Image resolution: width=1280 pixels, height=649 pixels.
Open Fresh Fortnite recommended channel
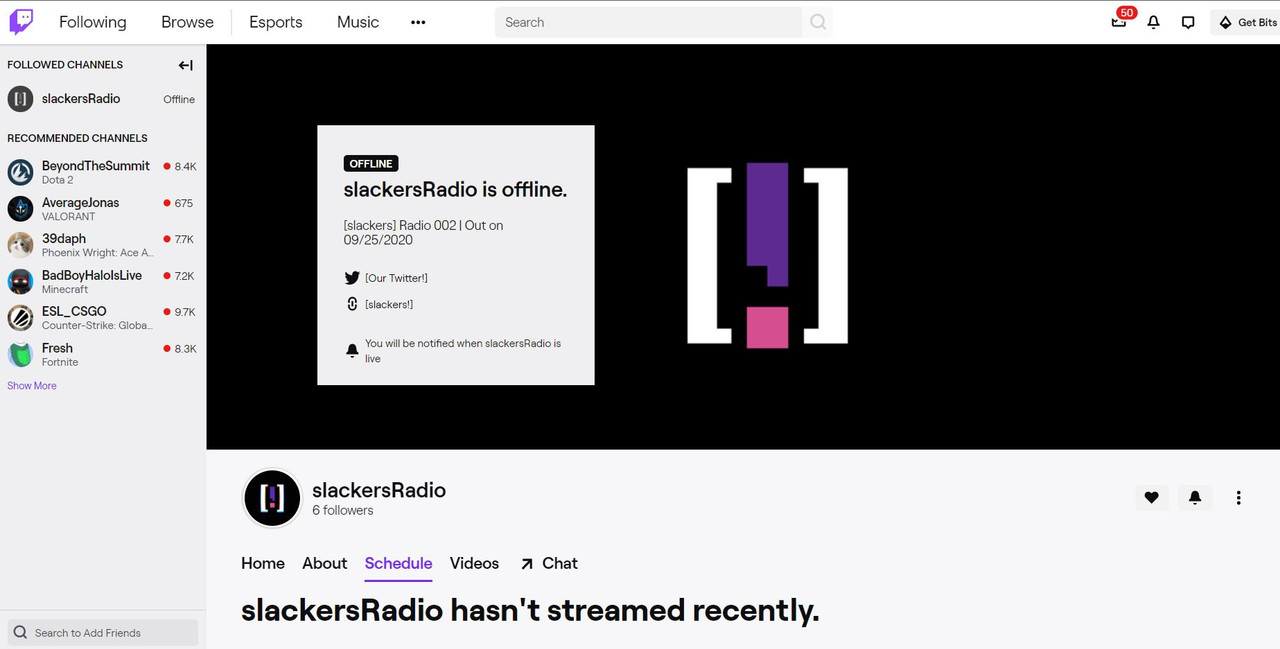coord(103,355)
